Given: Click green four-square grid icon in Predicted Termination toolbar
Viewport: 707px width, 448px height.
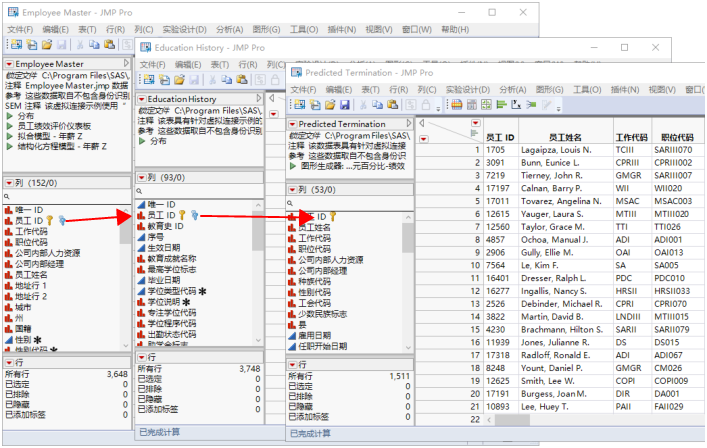Looking at the screenshot, I should coord(487,105).
